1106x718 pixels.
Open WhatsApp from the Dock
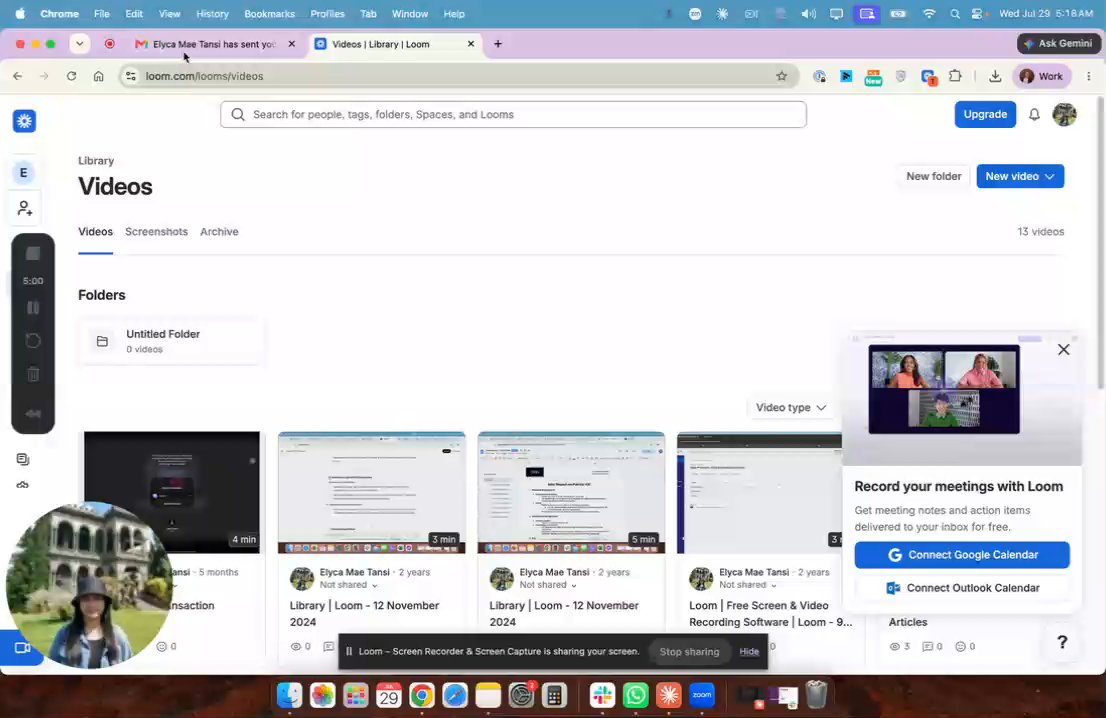pos(636,696)
